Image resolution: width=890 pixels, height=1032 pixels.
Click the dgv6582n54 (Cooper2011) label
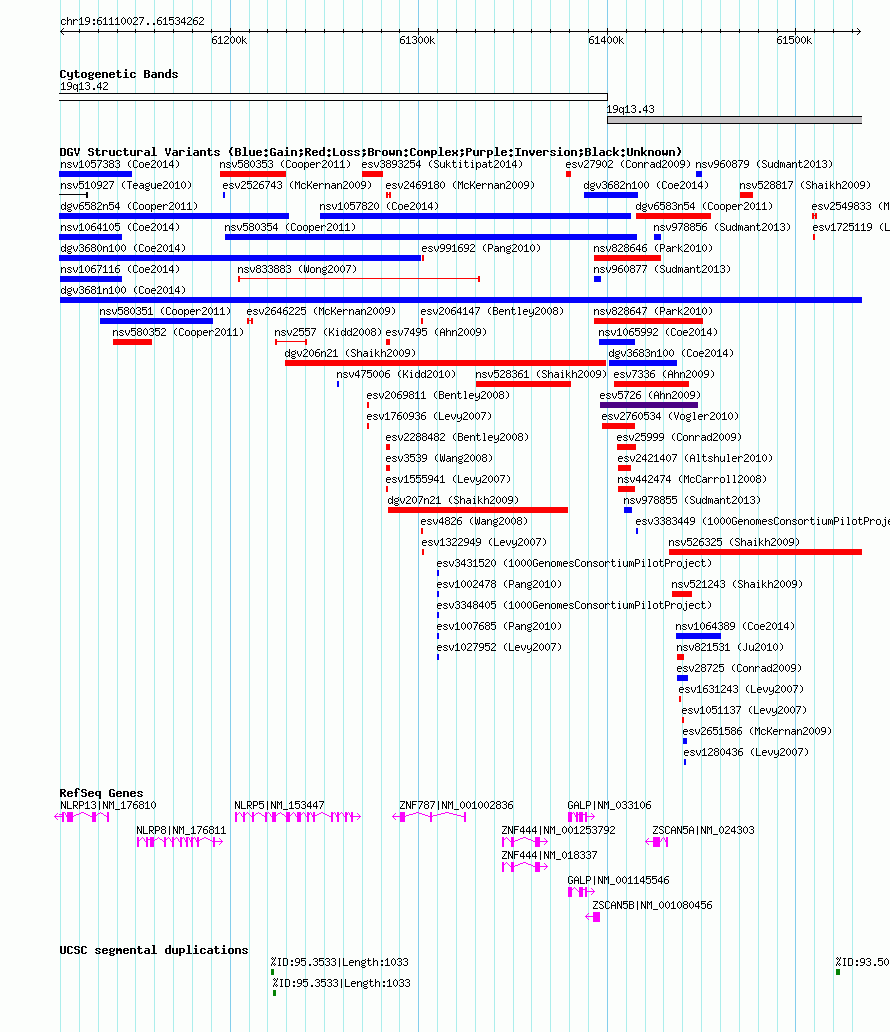pyautogui.click(x=129, y=207)
